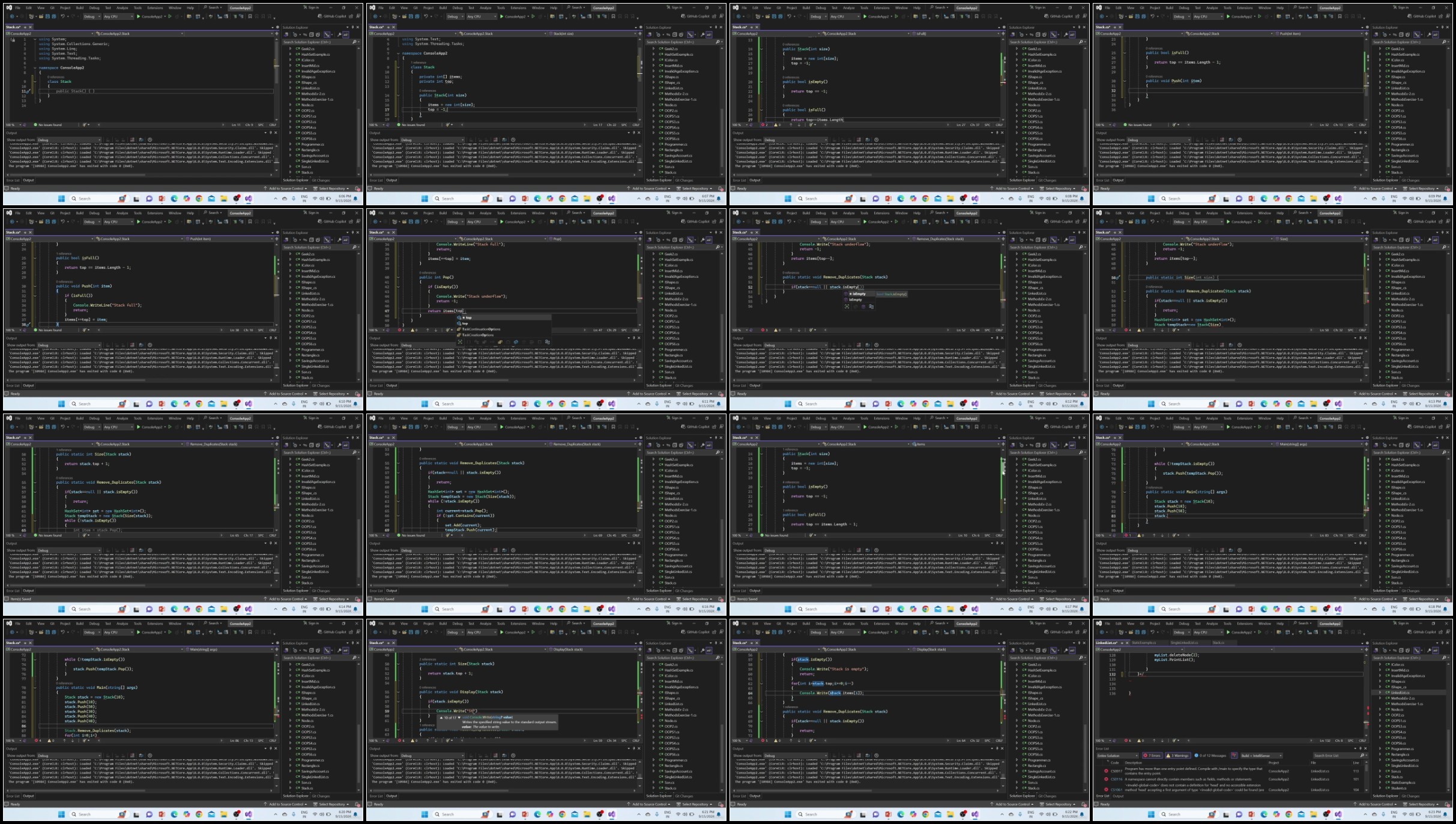Toggle the 3 Warnings filter in the Error List
Viewport: 1456px width, 824px height.
pos(1178,756)
